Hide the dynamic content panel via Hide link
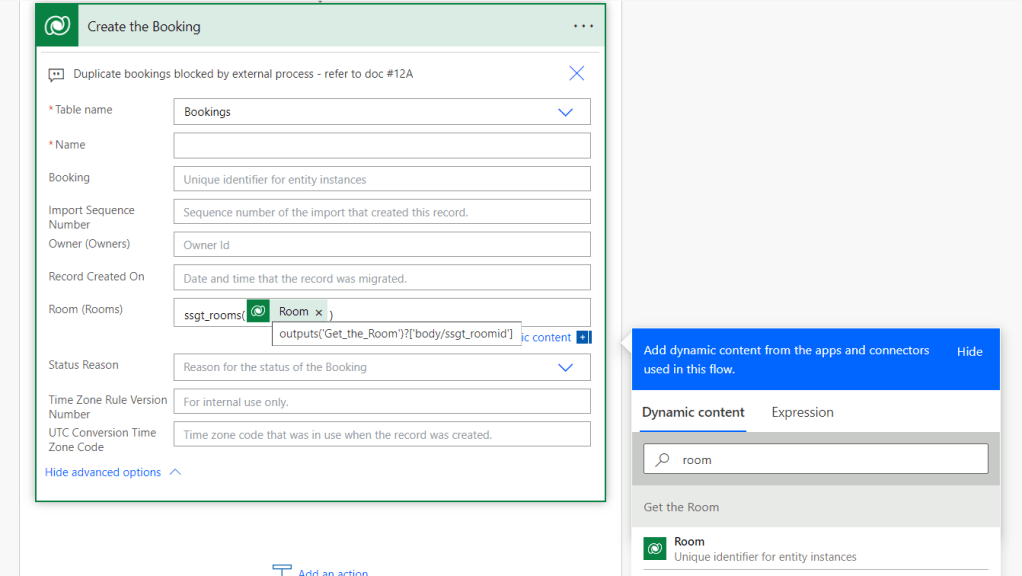The height and width of the screenshot is (576, 1022). (969, 351)
